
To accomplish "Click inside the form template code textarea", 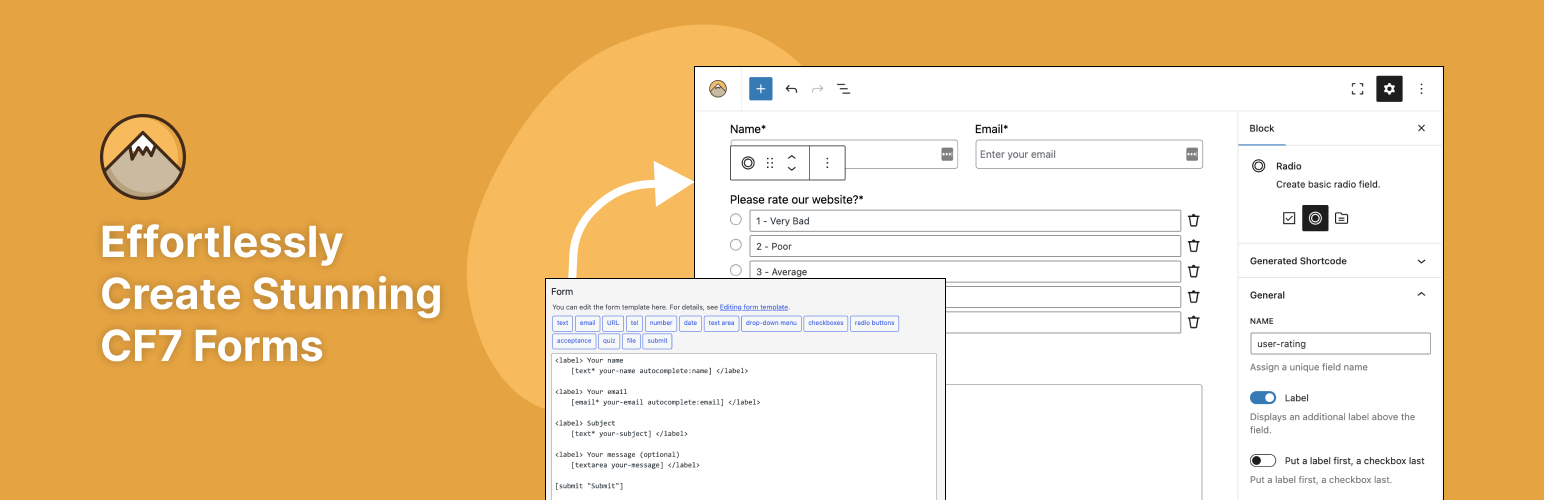I will coord(744,426).
